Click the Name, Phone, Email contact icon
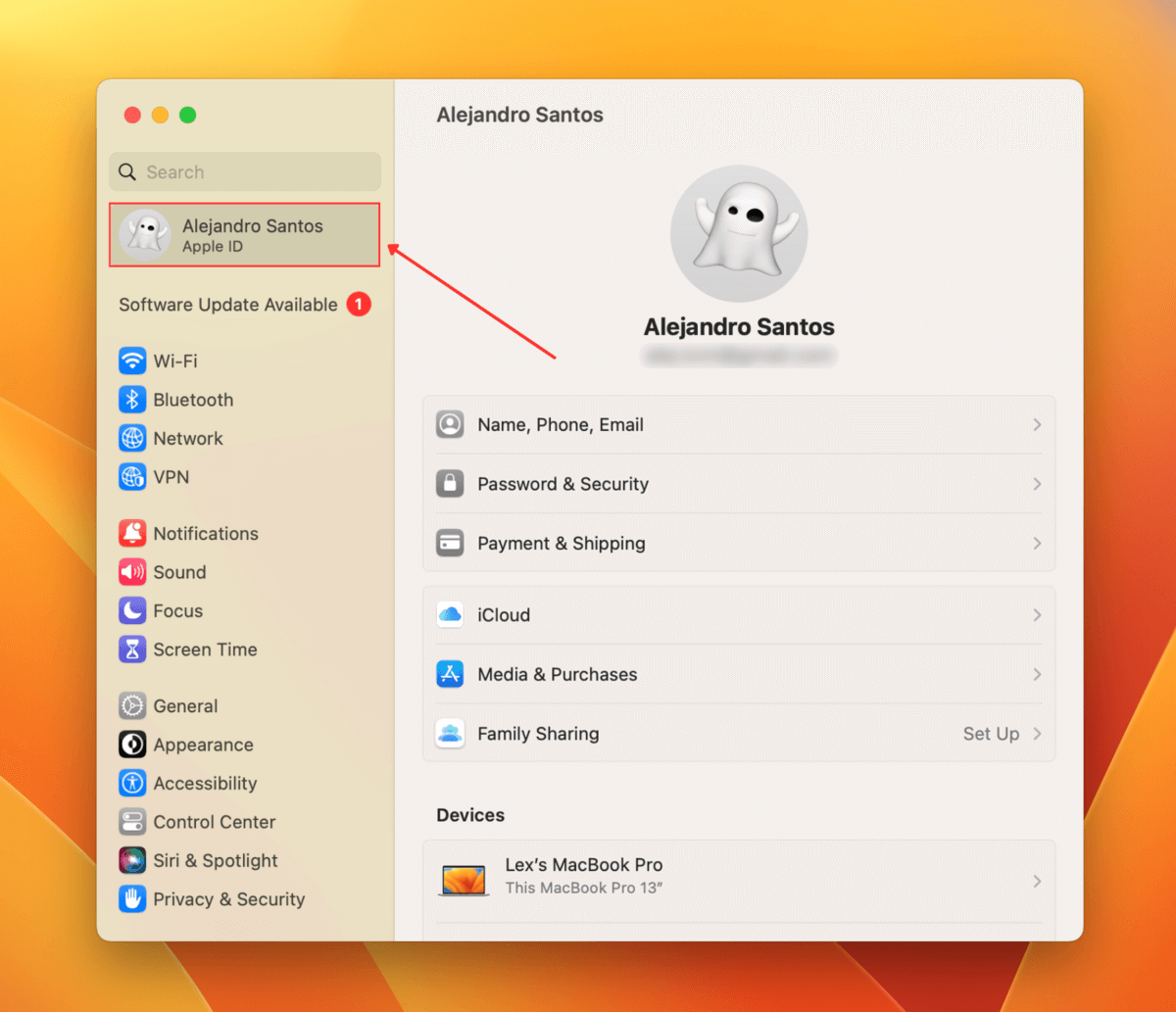Image resolution: width=1176 pixels, height=1012 pixels. (450, 424)
